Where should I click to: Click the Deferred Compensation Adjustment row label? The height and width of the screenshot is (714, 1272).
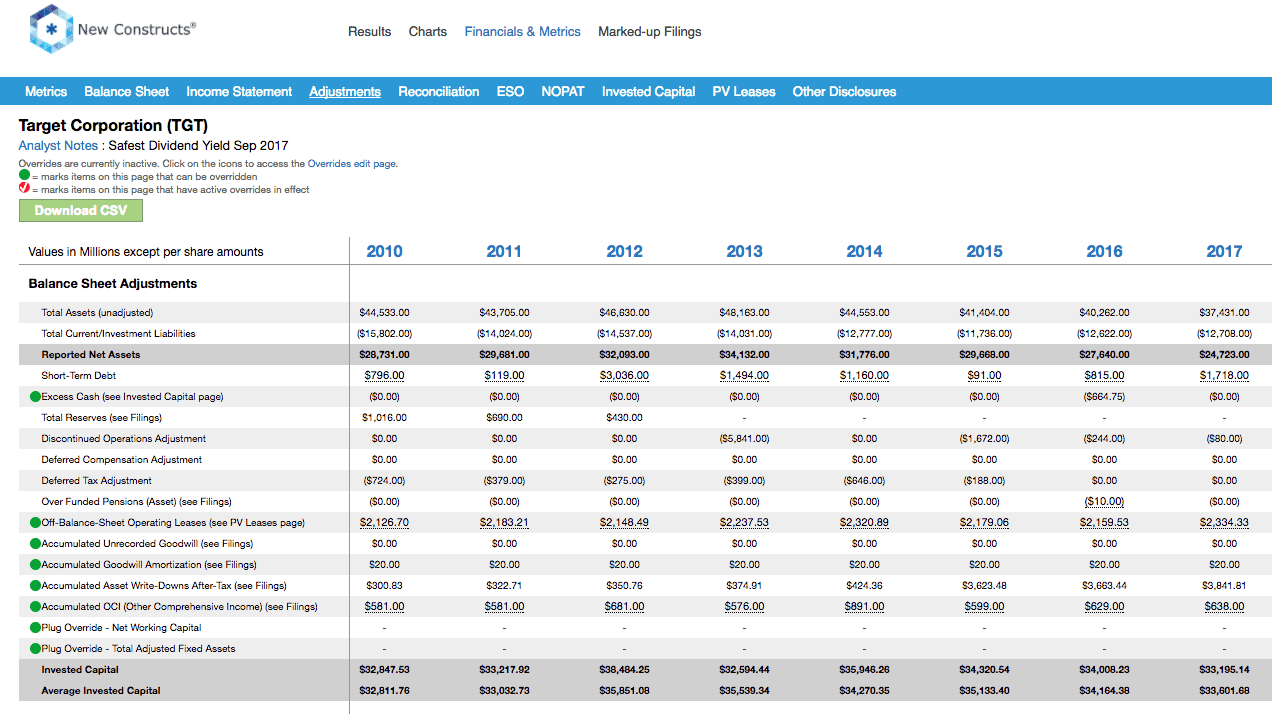(121, 460)
